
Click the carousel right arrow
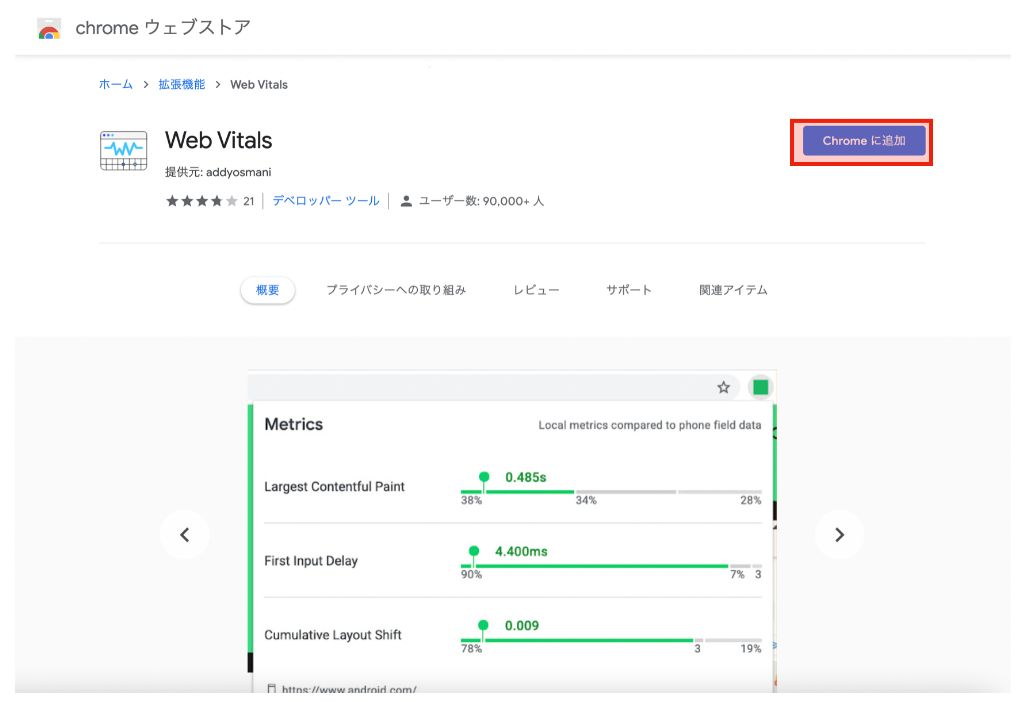tap(839, 534)
